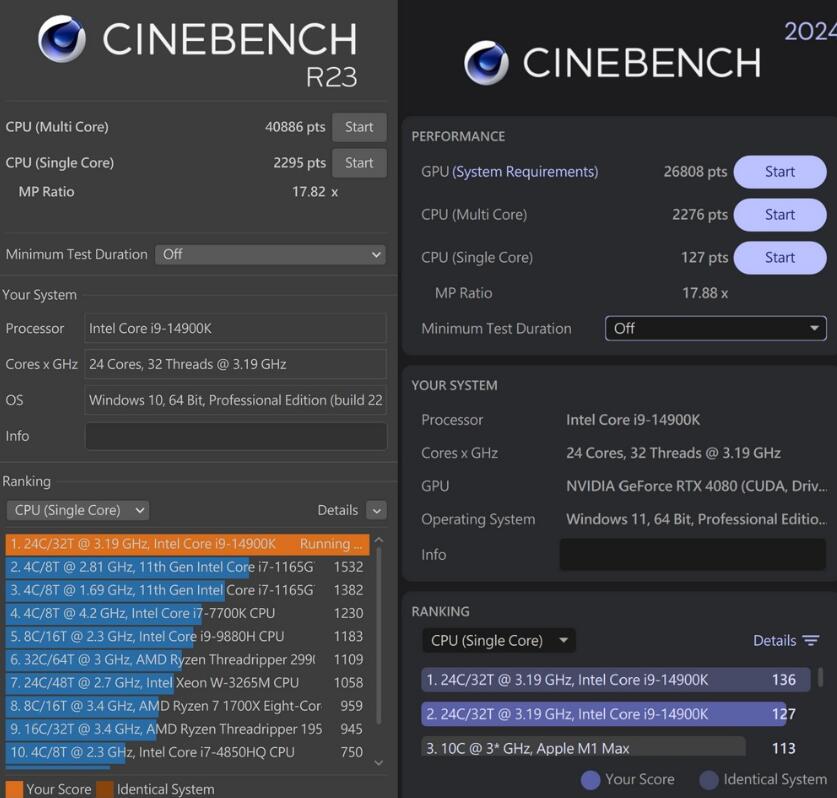Select ranking row Intel Core i7-7700K 1230
This screenshot has height=798, width=837.
[187, 613]
